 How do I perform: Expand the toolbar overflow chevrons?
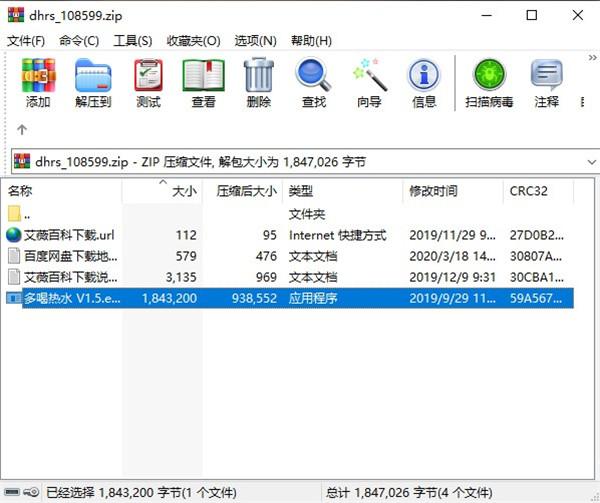tap(592, 58)
